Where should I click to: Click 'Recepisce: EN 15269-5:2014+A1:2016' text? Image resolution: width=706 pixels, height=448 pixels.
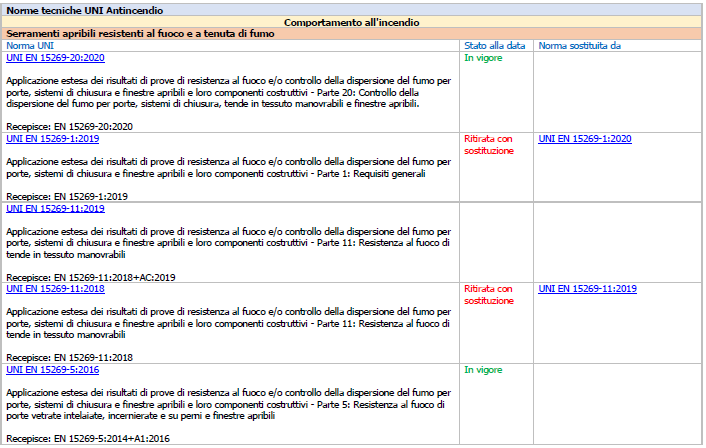click(88, 439)
